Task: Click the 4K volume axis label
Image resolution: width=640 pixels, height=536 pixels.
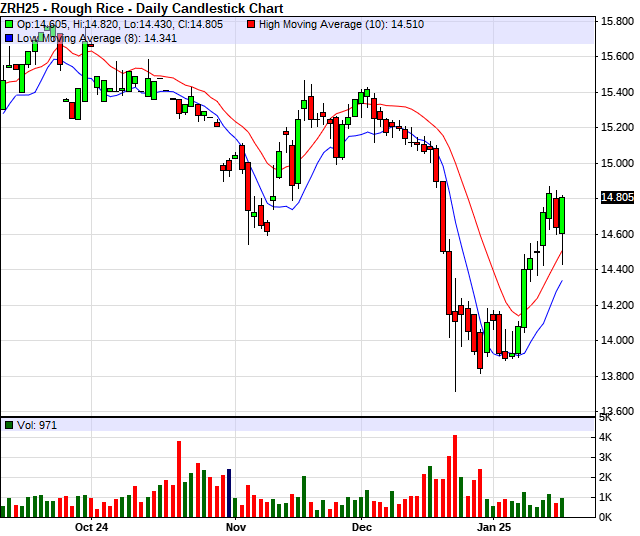Action: click(x=607, y=438)
